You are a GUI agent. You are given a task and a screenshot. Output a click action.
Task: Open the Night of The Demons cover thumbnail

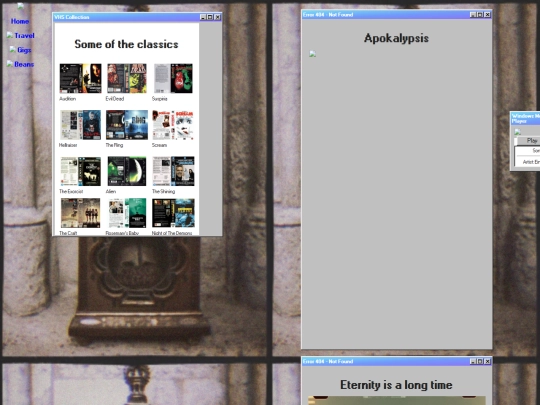pos(173,213)
